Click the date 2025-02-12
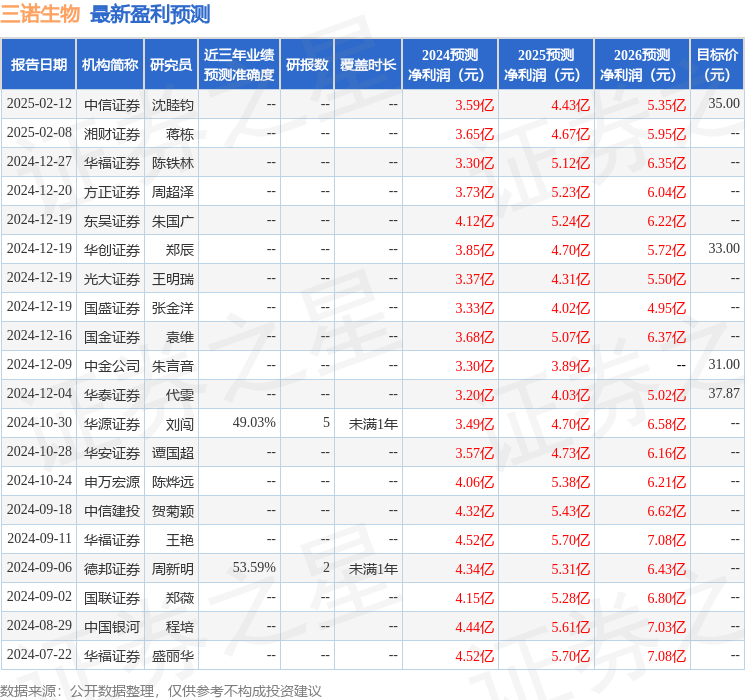 [39, 104]
